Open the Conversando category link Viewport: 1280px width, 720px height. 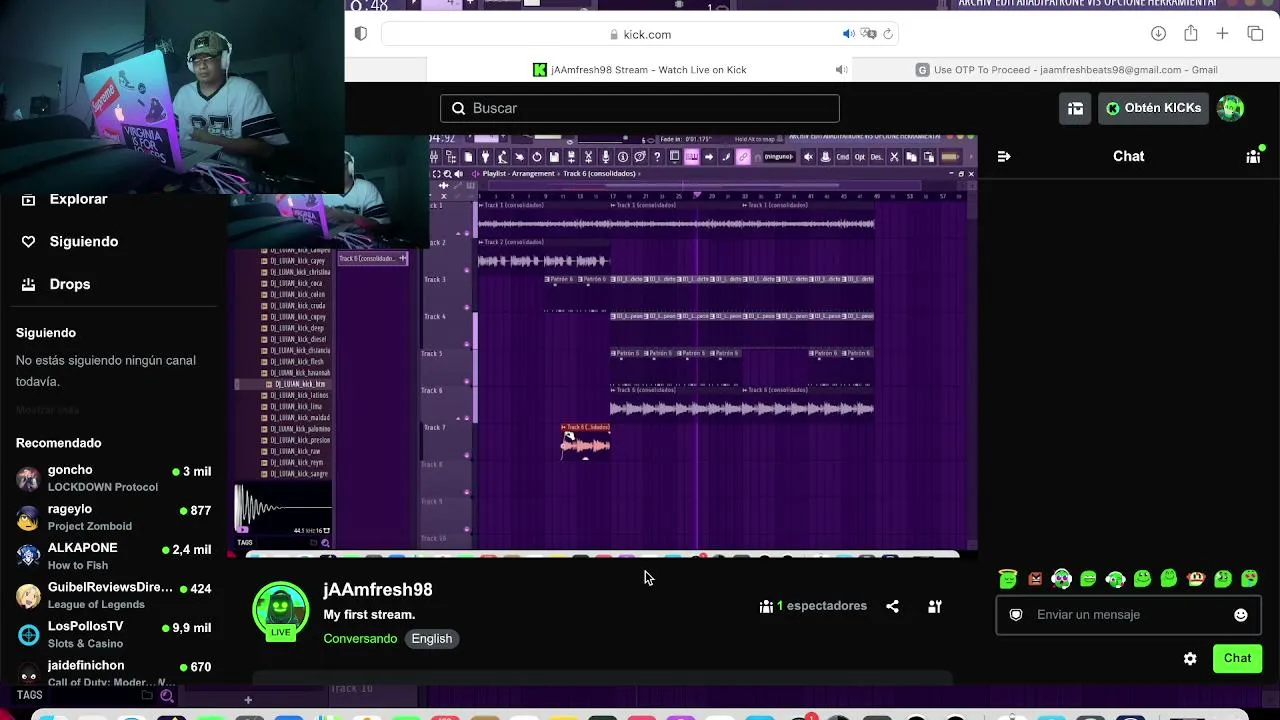pyautogui.click(x=360, y=639)
